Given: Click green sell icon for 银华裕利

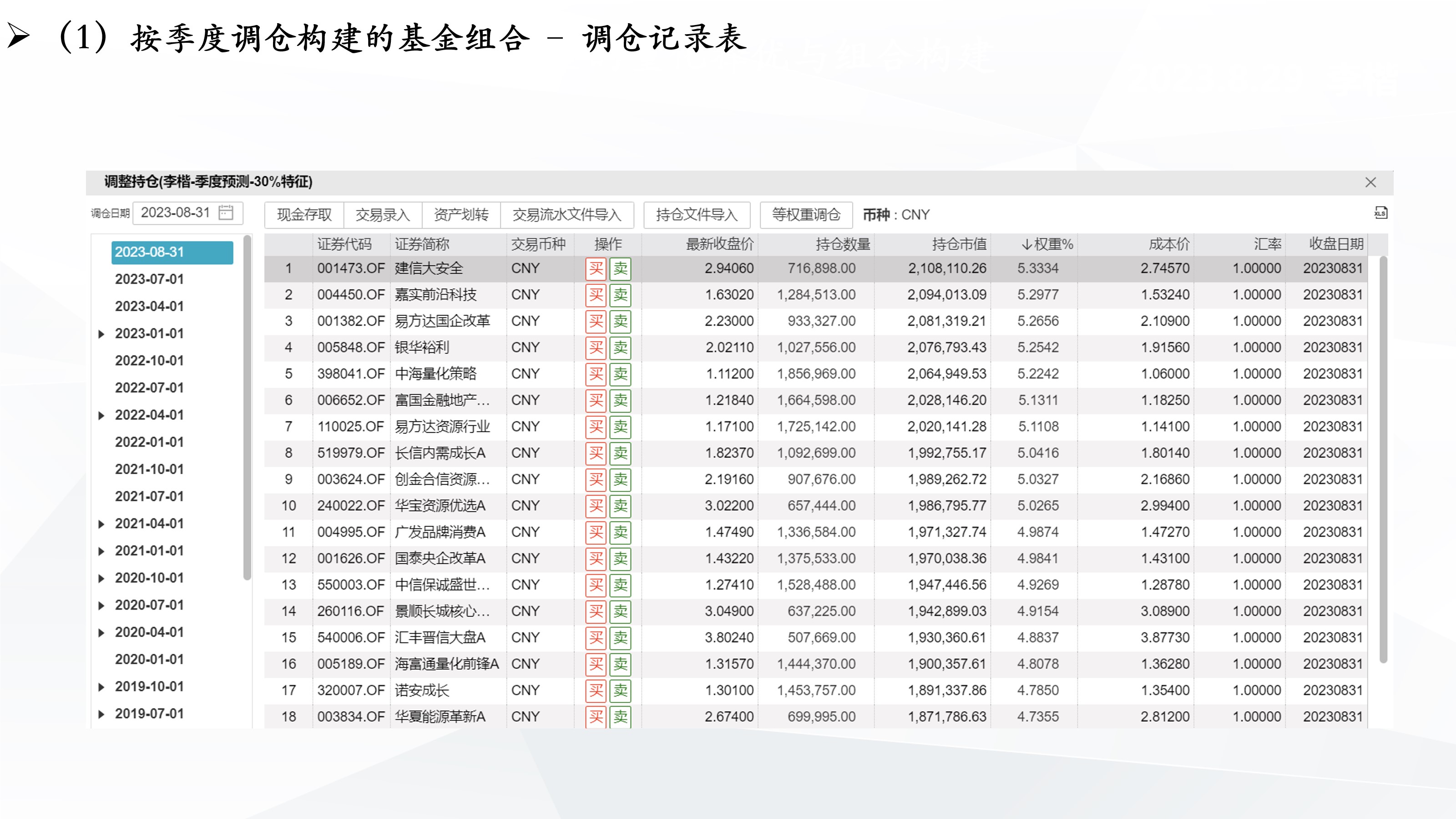Looking at the screenshot, I should 620,348.
